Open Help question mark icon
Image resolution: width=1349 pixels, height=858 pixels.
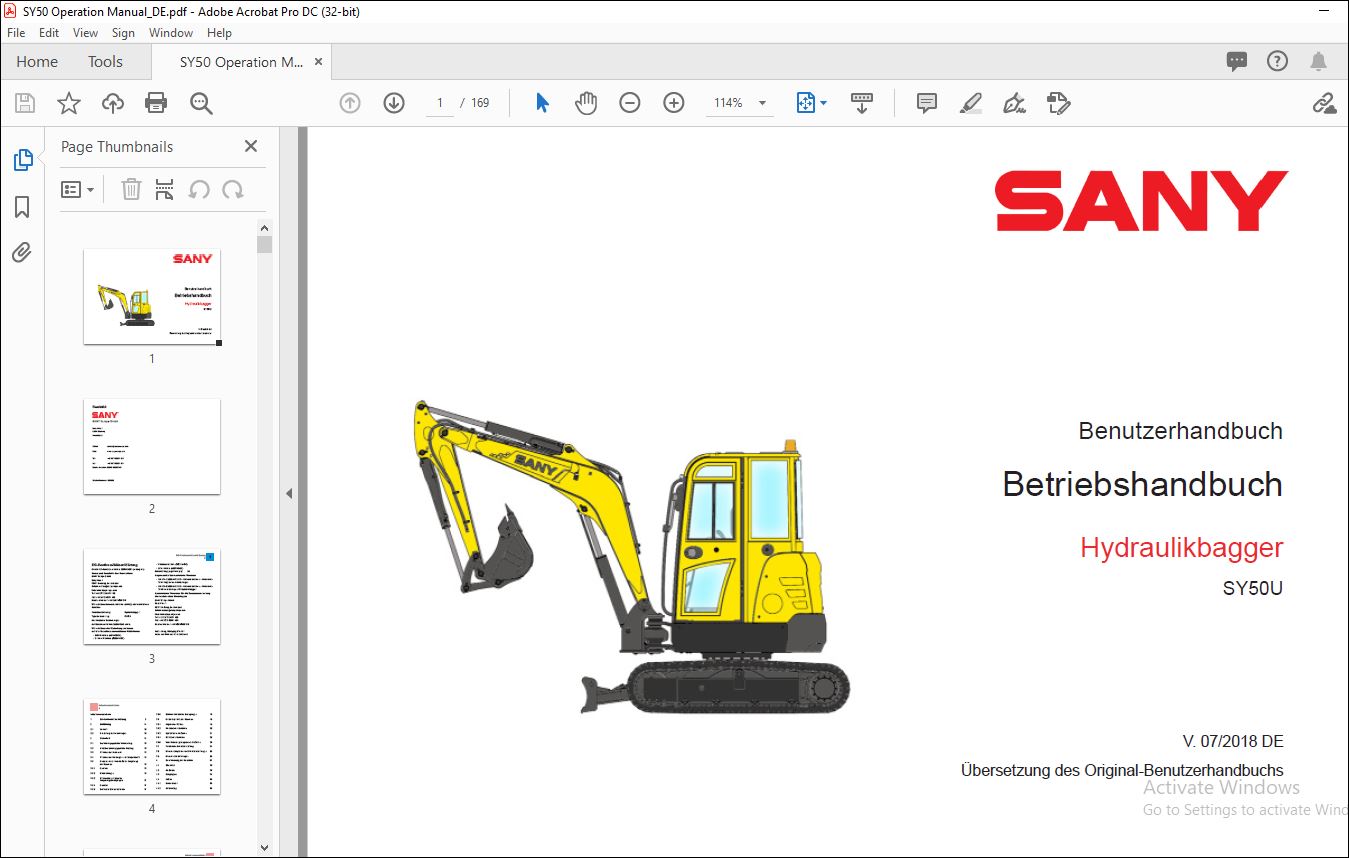1277,61
